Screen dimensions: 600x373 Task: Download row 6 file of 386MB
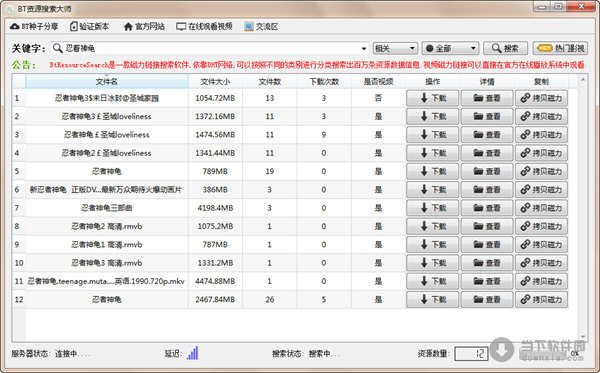point(432,189)
